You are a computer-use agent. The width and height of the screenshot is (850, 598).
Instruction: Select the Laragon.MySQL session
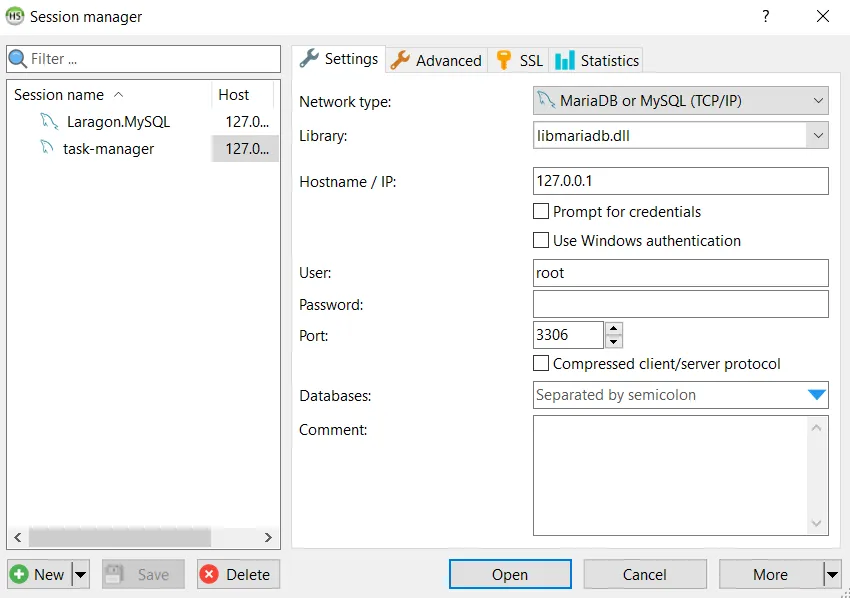tap(118, 121)
